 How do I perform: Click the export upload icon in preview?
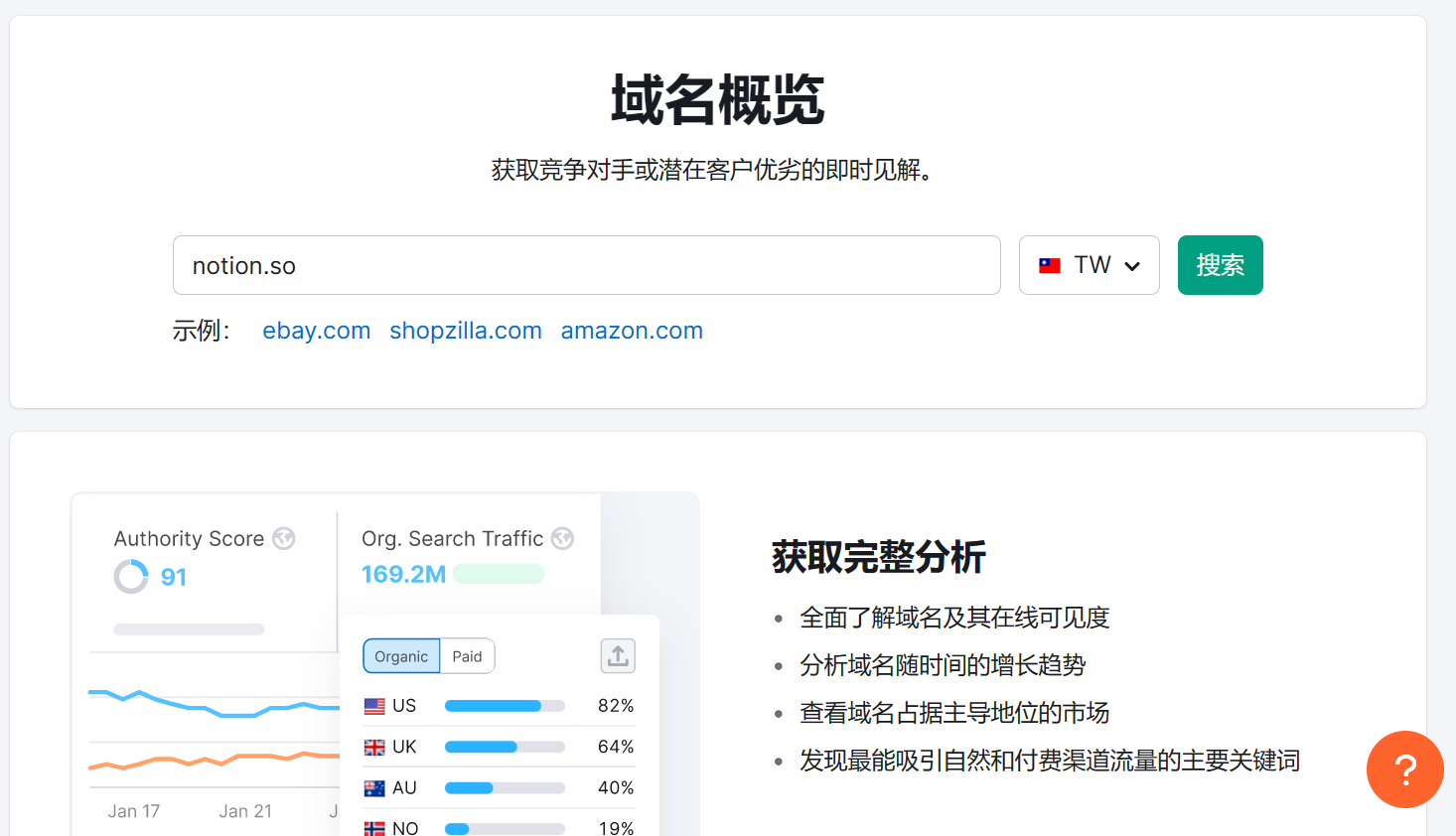(618, 655)
